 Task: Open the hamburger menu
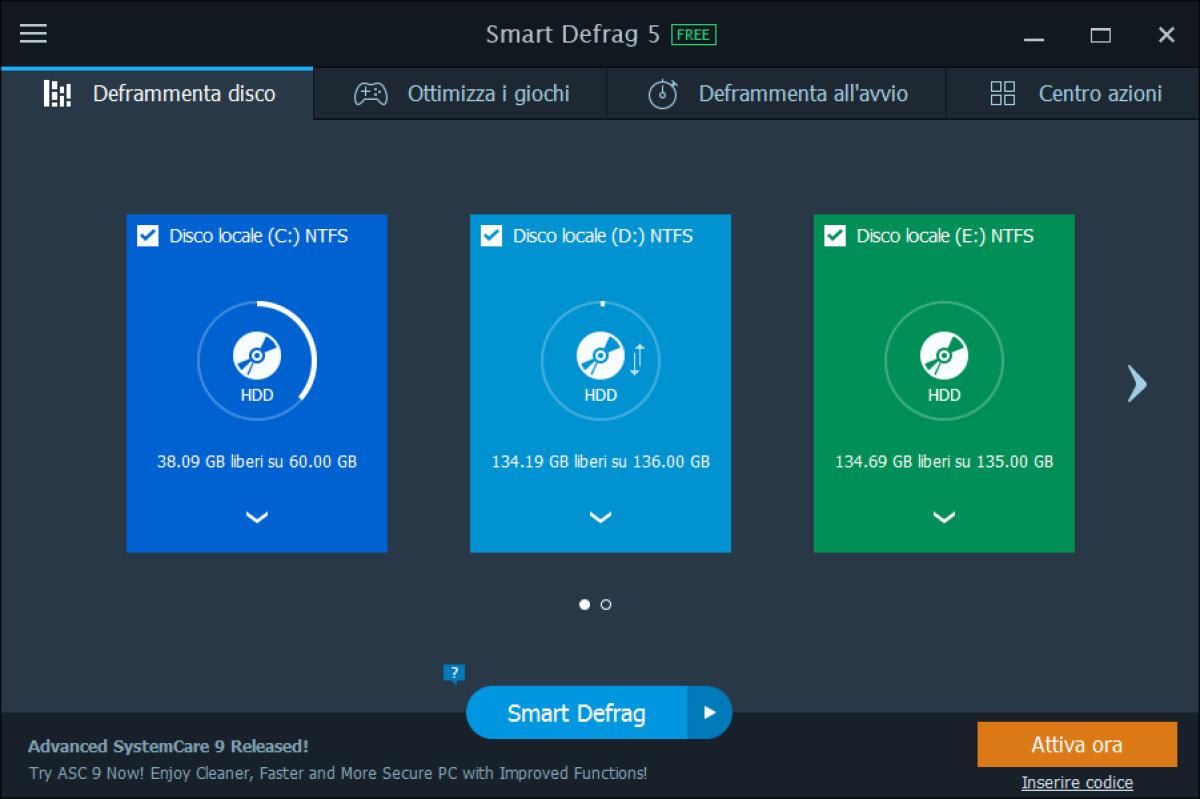(33, 33)
